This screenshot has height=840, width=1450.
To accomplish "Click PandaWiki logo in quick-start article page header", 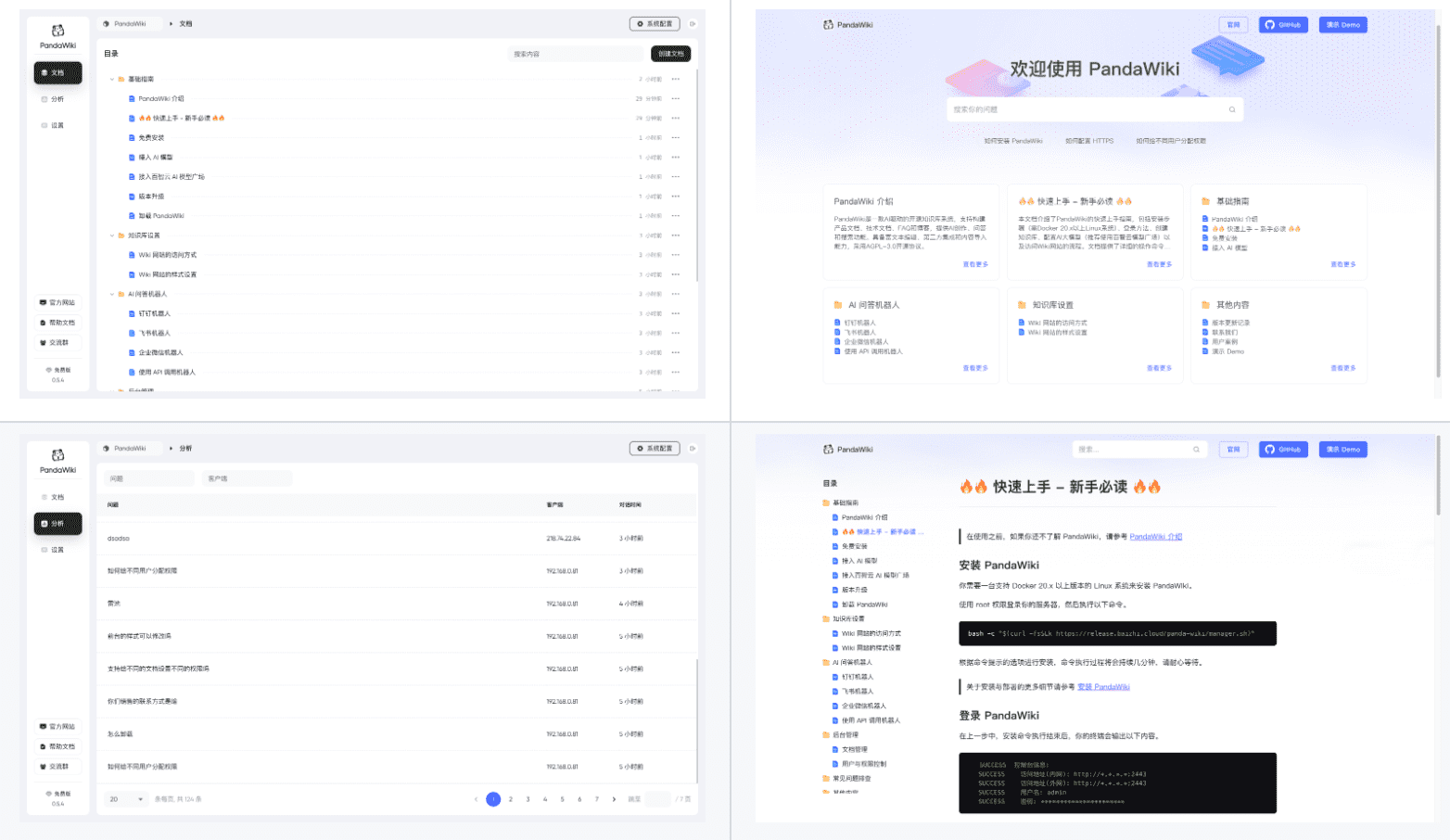I will 847,450.
